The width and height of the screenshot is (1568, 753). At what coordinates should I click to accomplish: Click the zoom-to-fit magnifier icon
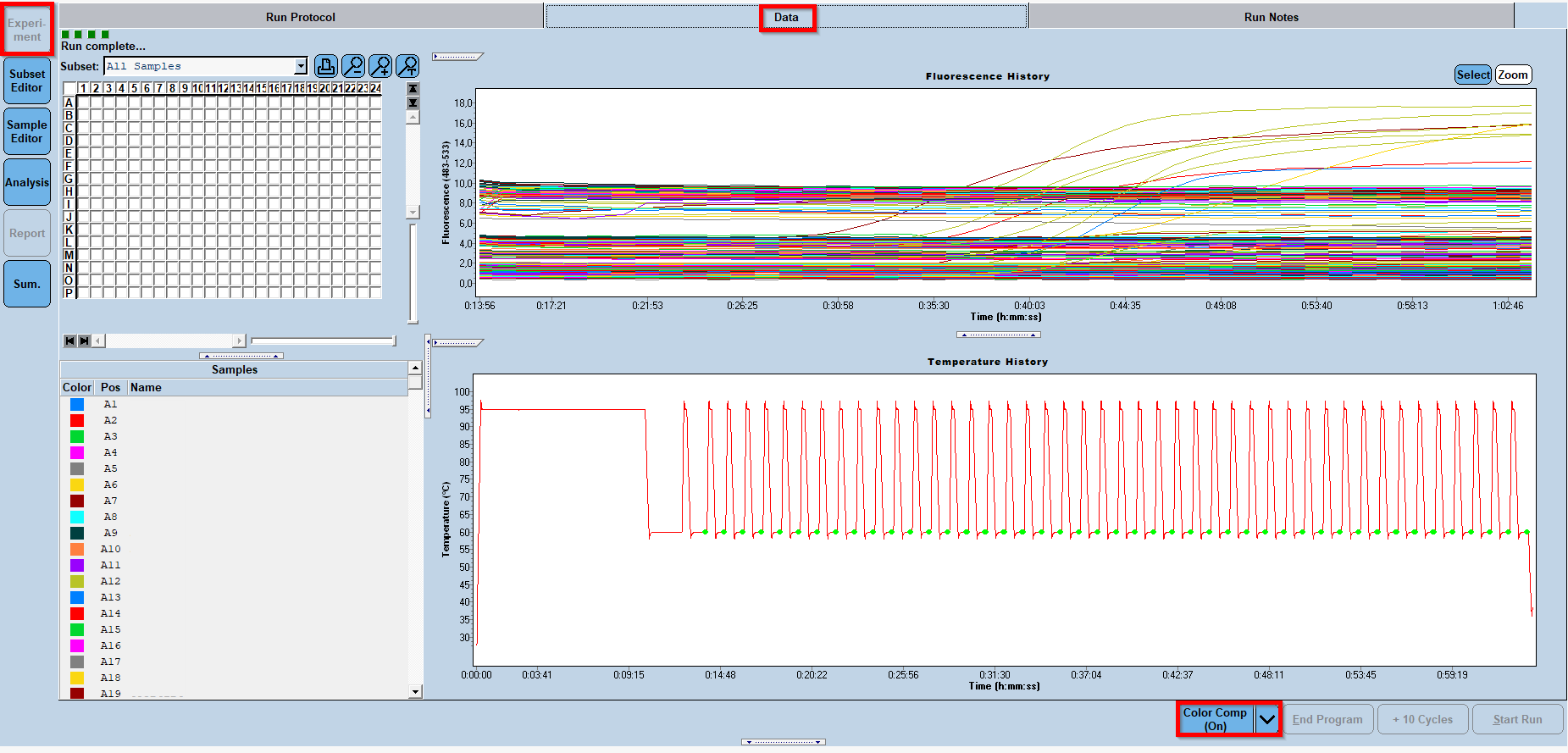(x=407, y=66)
